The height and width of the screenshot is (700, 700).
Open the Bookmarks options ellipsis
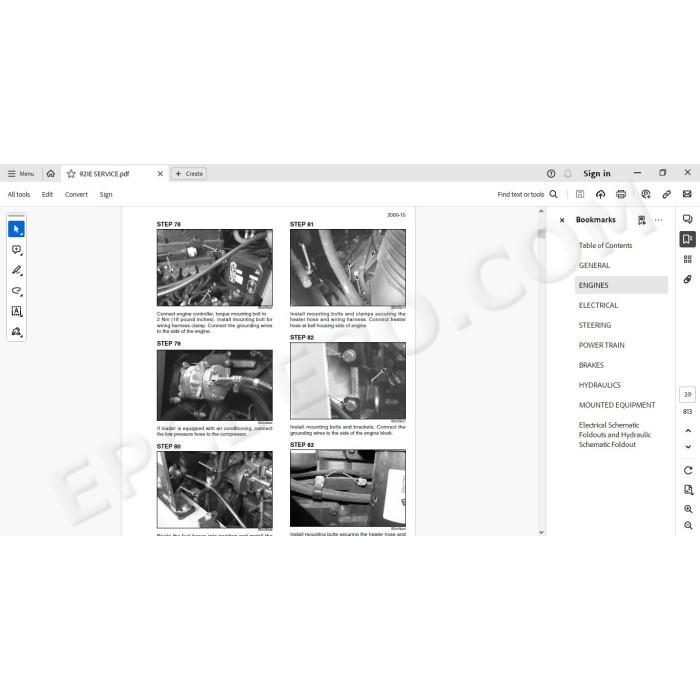click(658, 220)
